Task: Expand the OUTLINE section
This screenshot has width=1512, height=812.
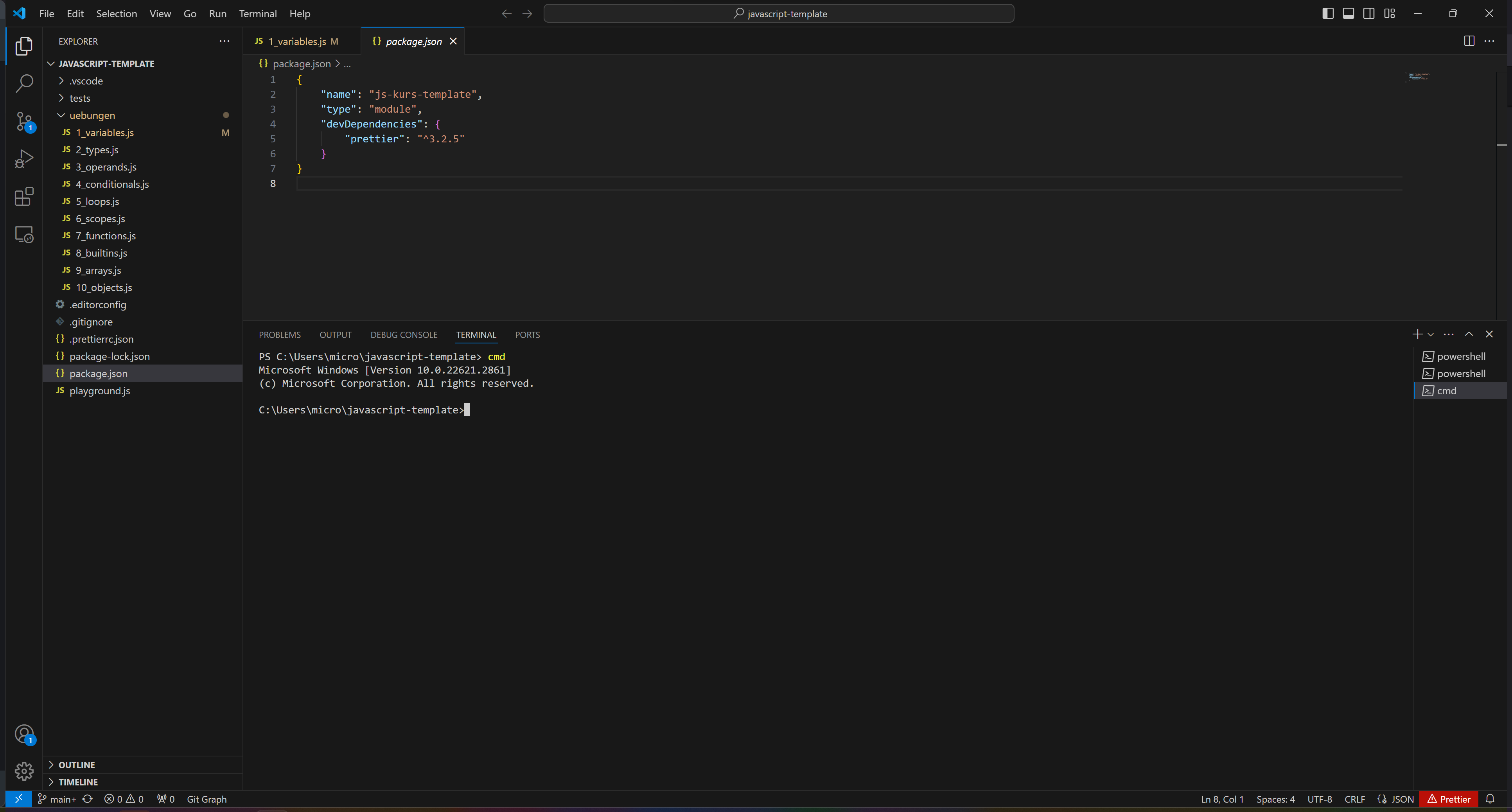Action: coord(76,764)
